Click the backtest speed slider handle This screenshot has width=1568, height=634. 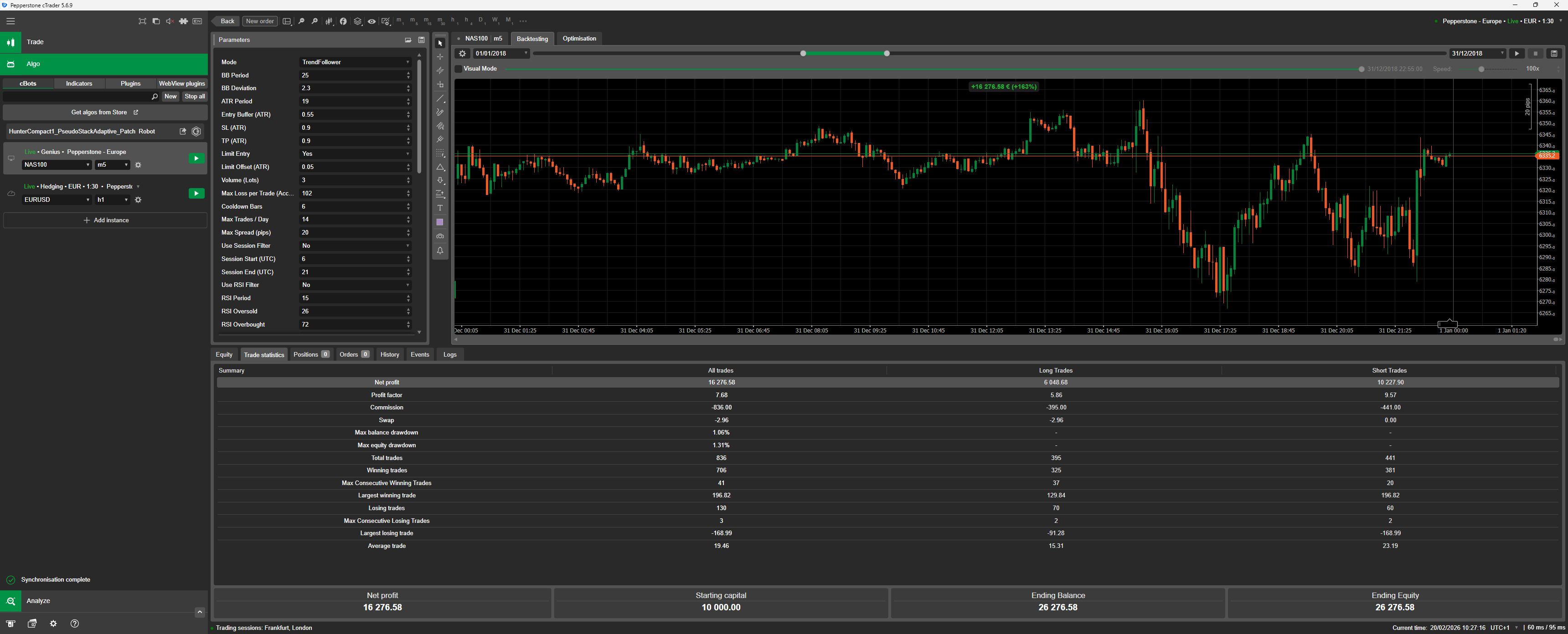[1481, 69]
